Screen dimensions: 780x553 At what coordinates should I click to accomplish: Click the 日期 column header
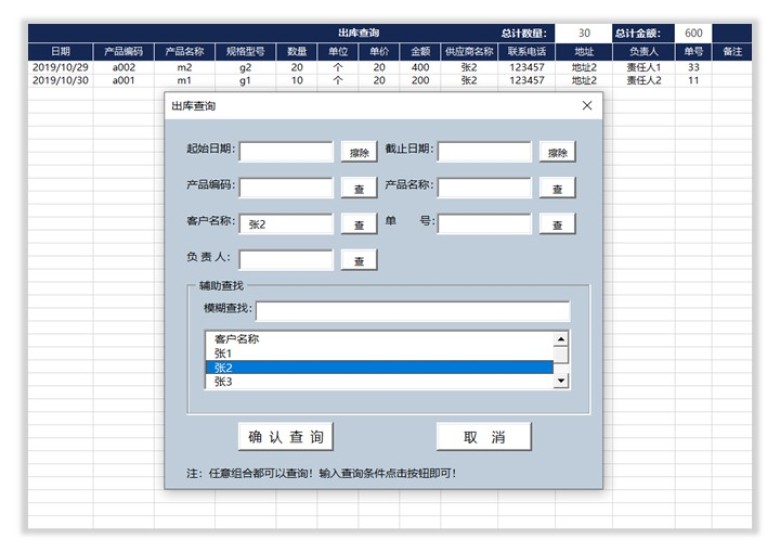(x=60, y=51)
